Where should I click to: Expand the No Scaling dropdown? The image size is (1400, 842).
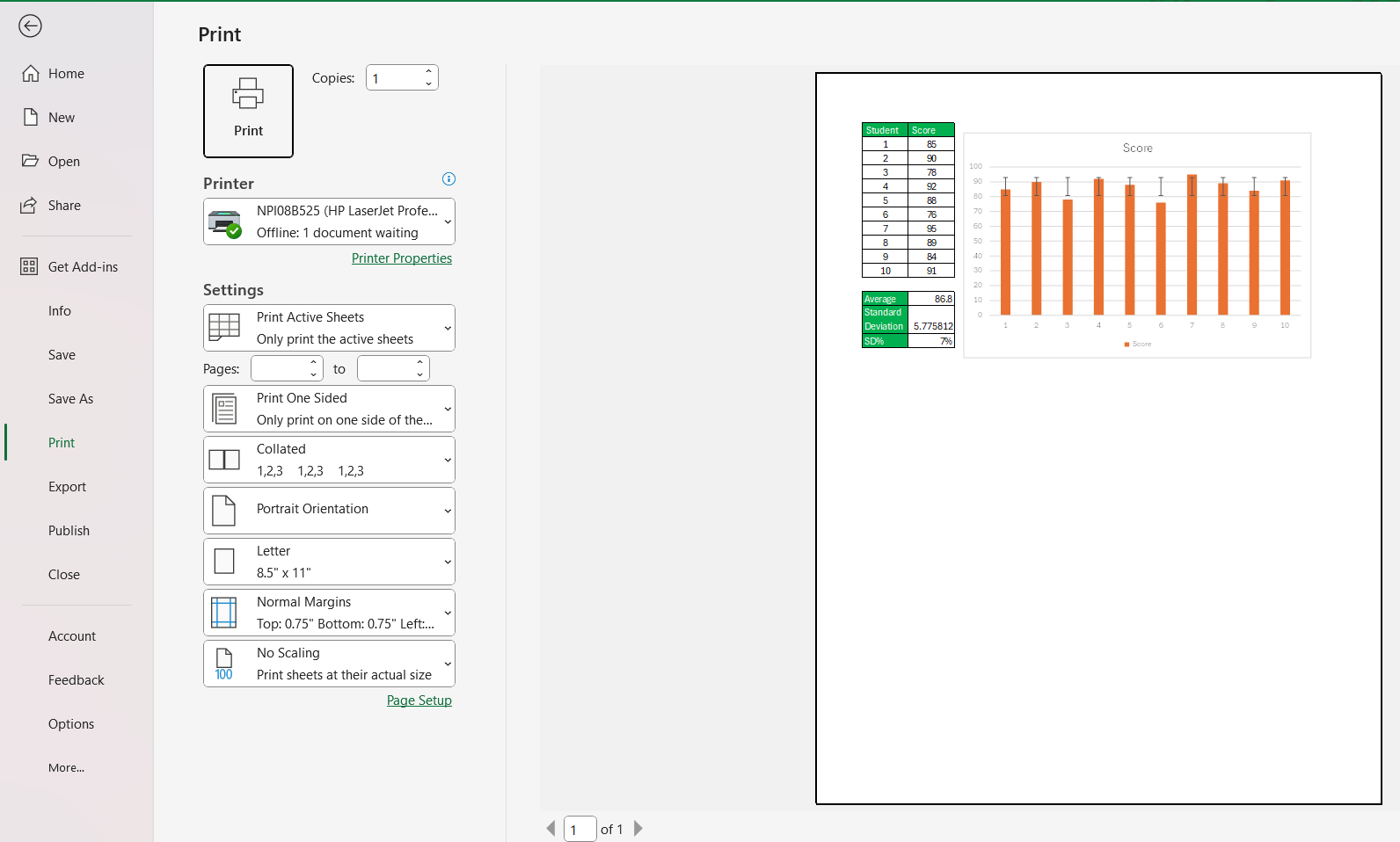(448, 664)
